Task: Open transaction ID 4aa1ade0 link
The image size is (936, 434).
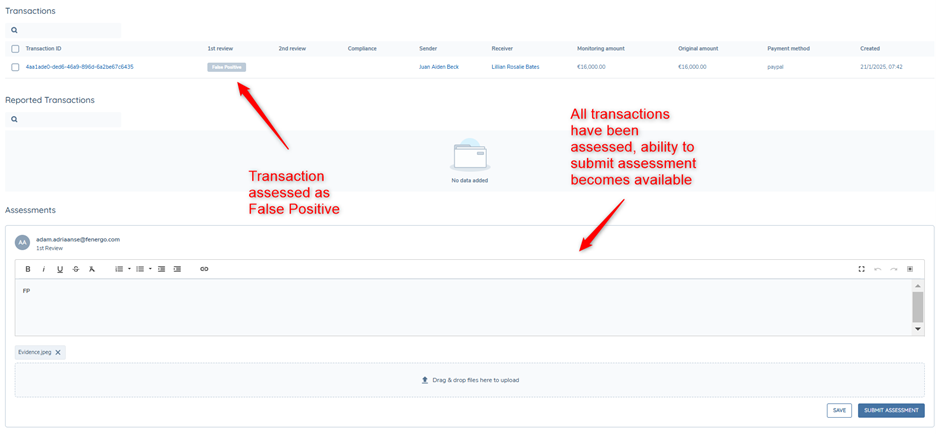Action: click(x=79, y=67)
